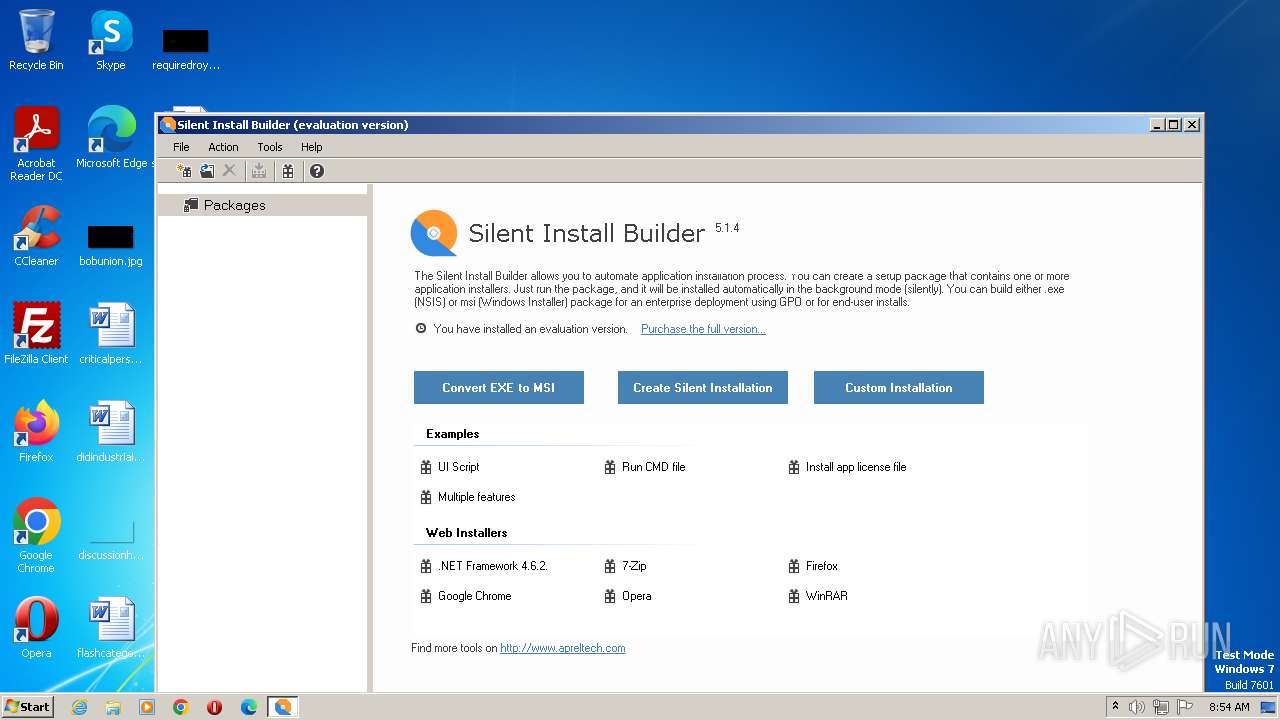Click the Acrobat Reader DC desktop icon

[36, 144]
